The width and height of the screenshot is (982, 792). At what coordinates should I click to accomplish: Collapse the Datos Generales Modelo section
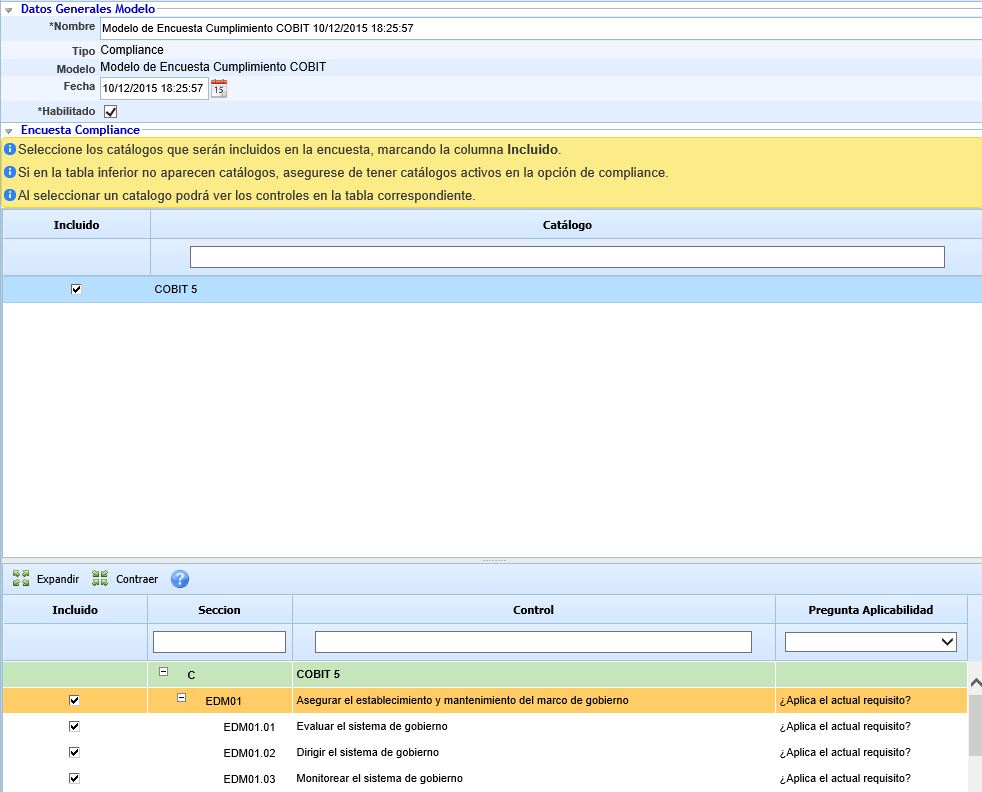coord(9,9)
